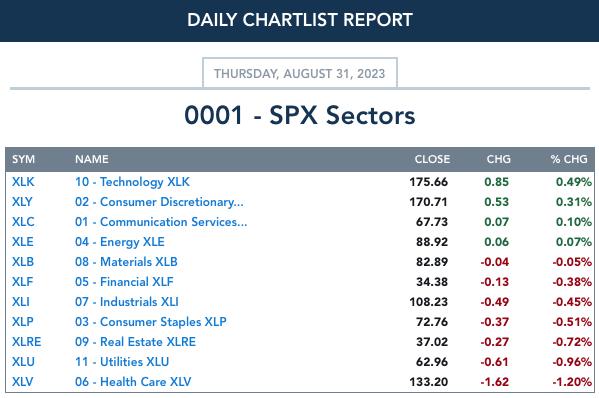Open 07 - Industrials XLI link
599x398 pixels.
127,302
